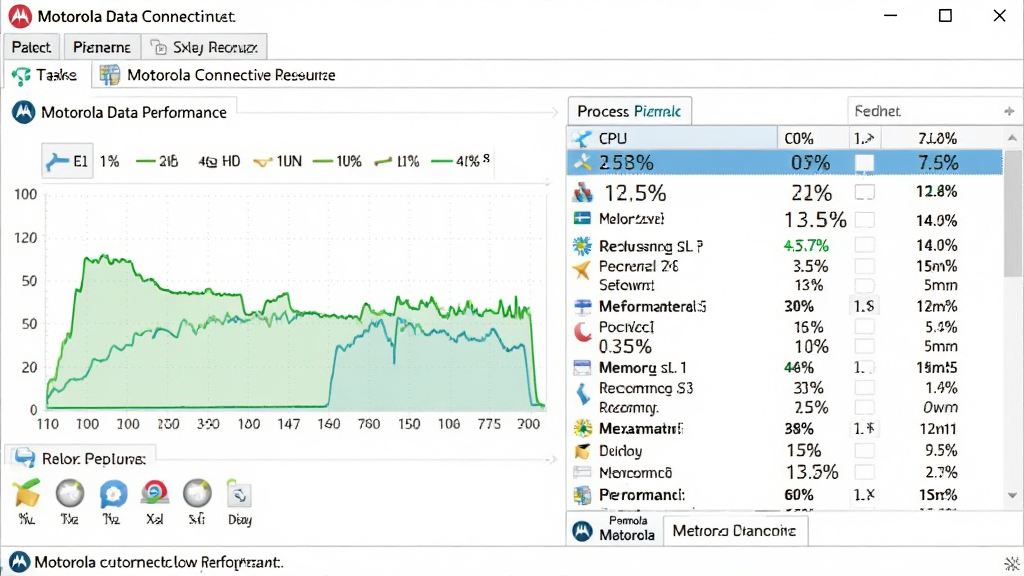Click the Motorola logo in title bar

click(x=20, y=16)
